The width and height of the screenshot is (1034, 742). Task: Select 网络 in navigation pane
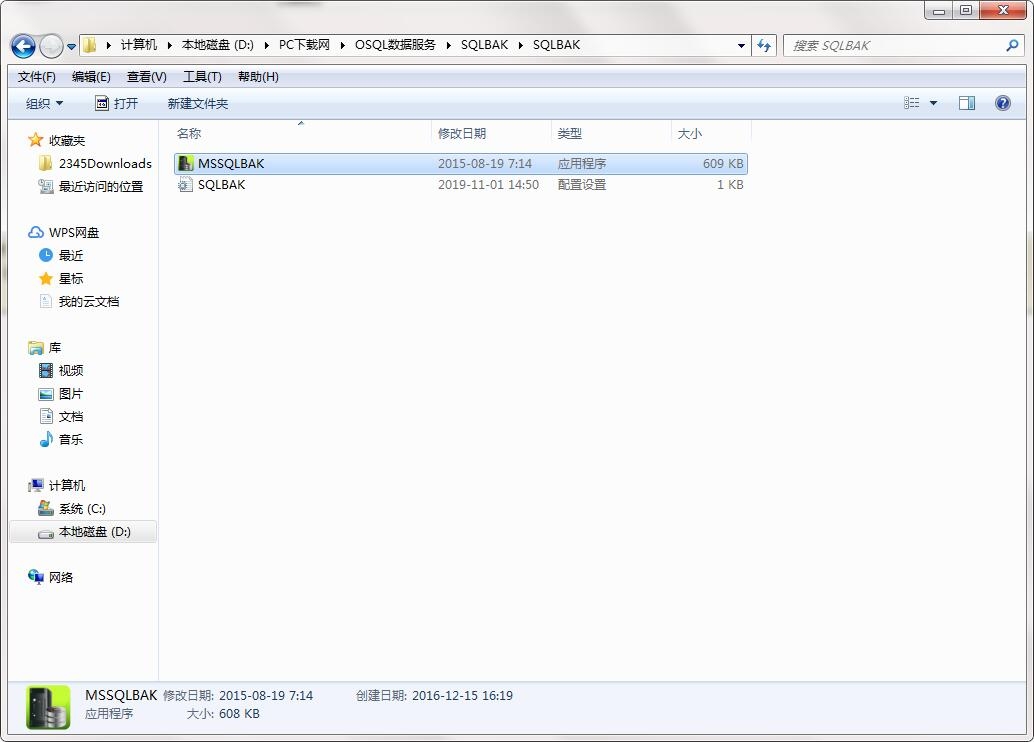[61, 578]
